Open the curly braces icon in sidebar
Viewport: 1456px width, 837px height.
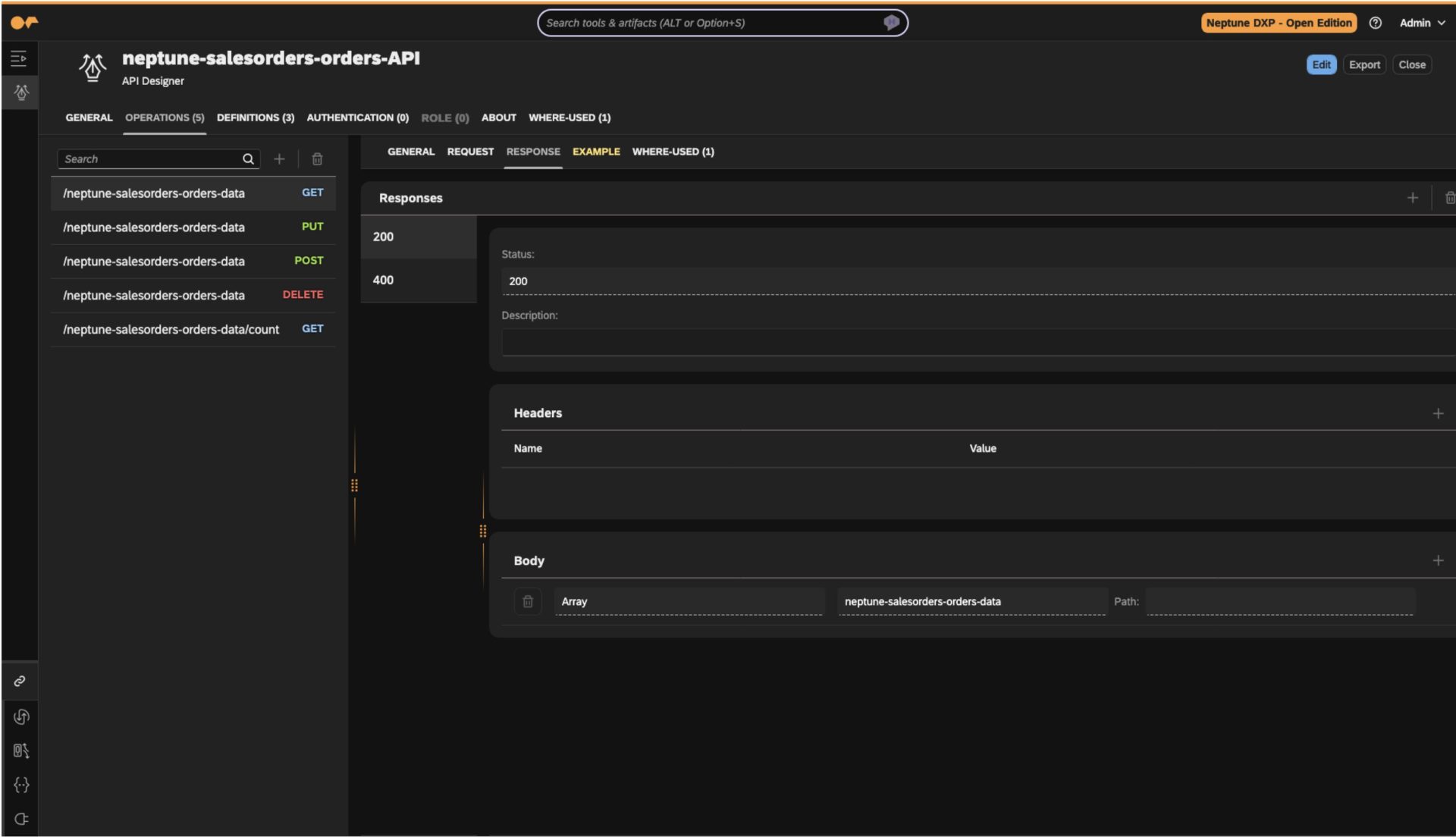point(20,785)
